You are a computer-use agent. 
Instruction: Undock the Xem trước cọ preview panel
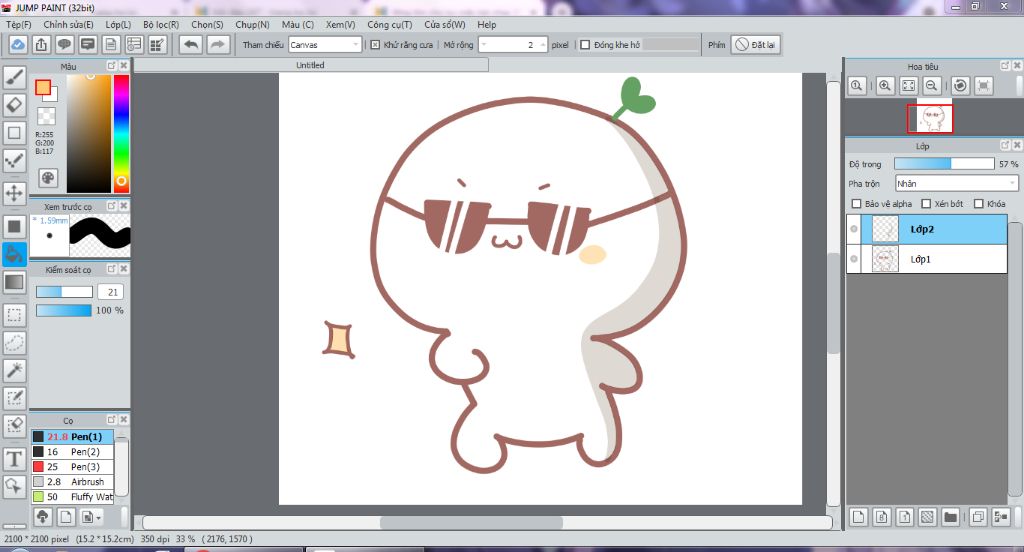(x=112, y=206)
